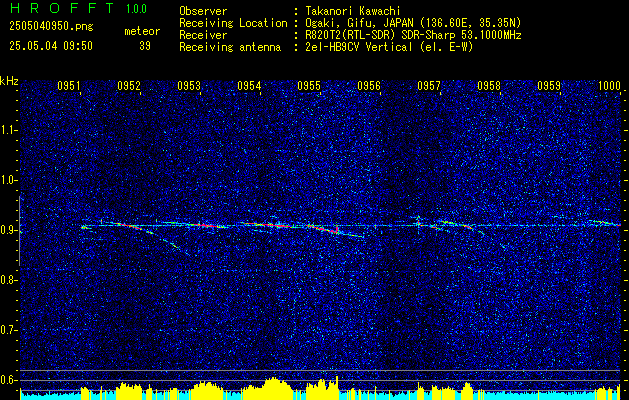Image resolution: width=629 pixels, height=400 pixels.
Task: Select the filename 2505040950.png
Action: 51,26
